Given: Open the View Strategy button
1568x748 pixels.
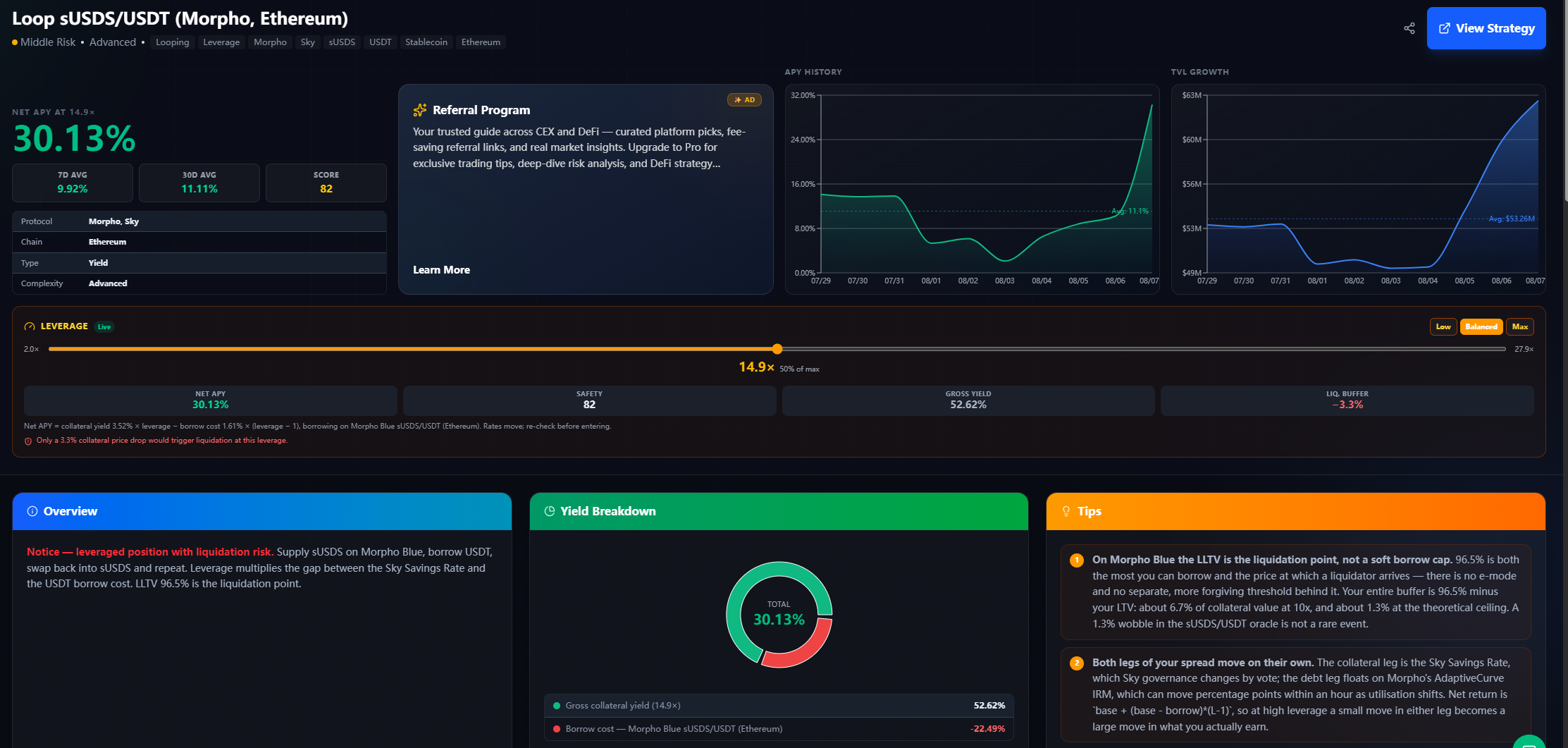Looking at the screenshot, I should point(1486,28).
